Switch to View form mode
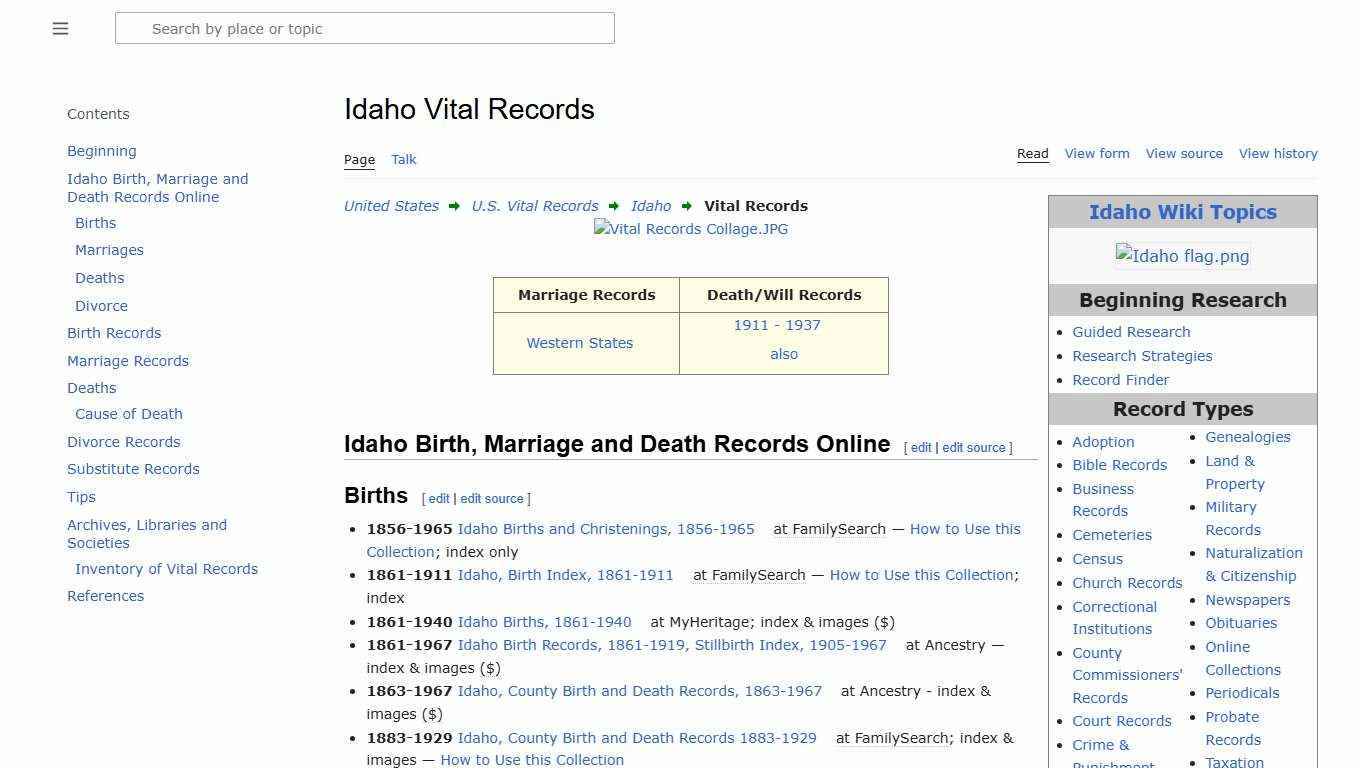This screenshot has height=768, width=1366. (1097, 153)
